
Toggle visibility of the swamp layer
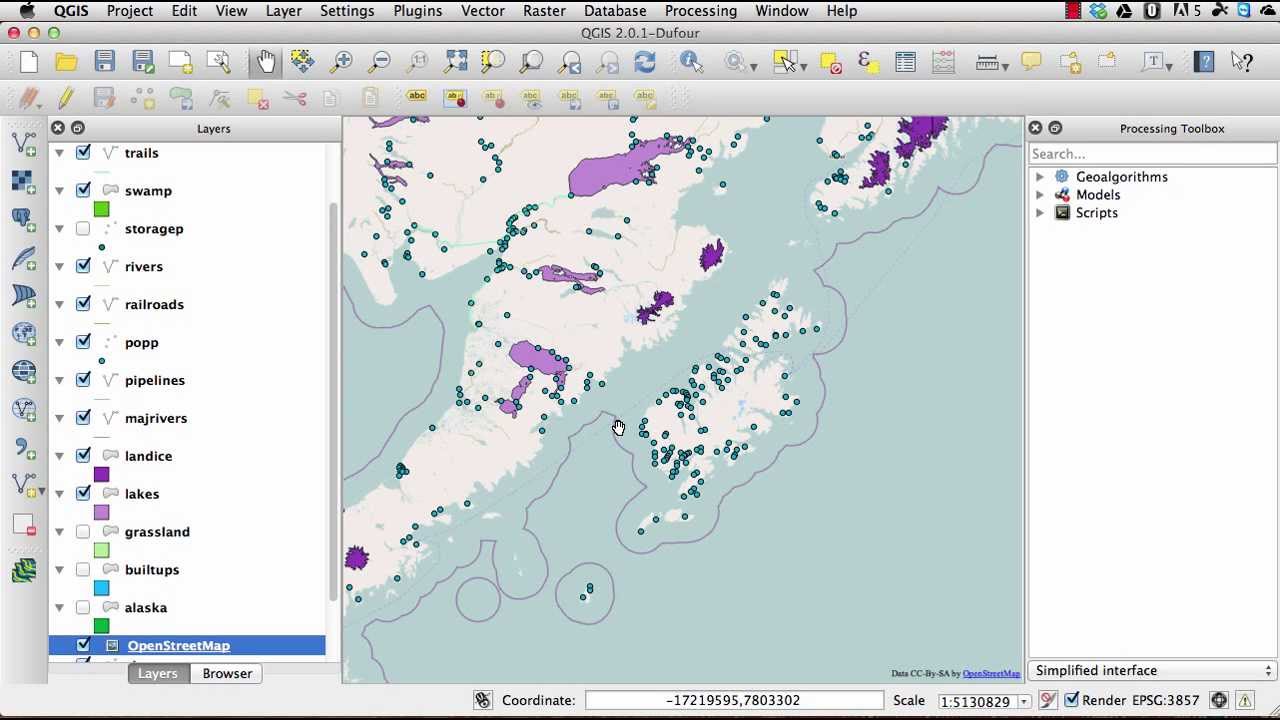click(x=83, y=191)
